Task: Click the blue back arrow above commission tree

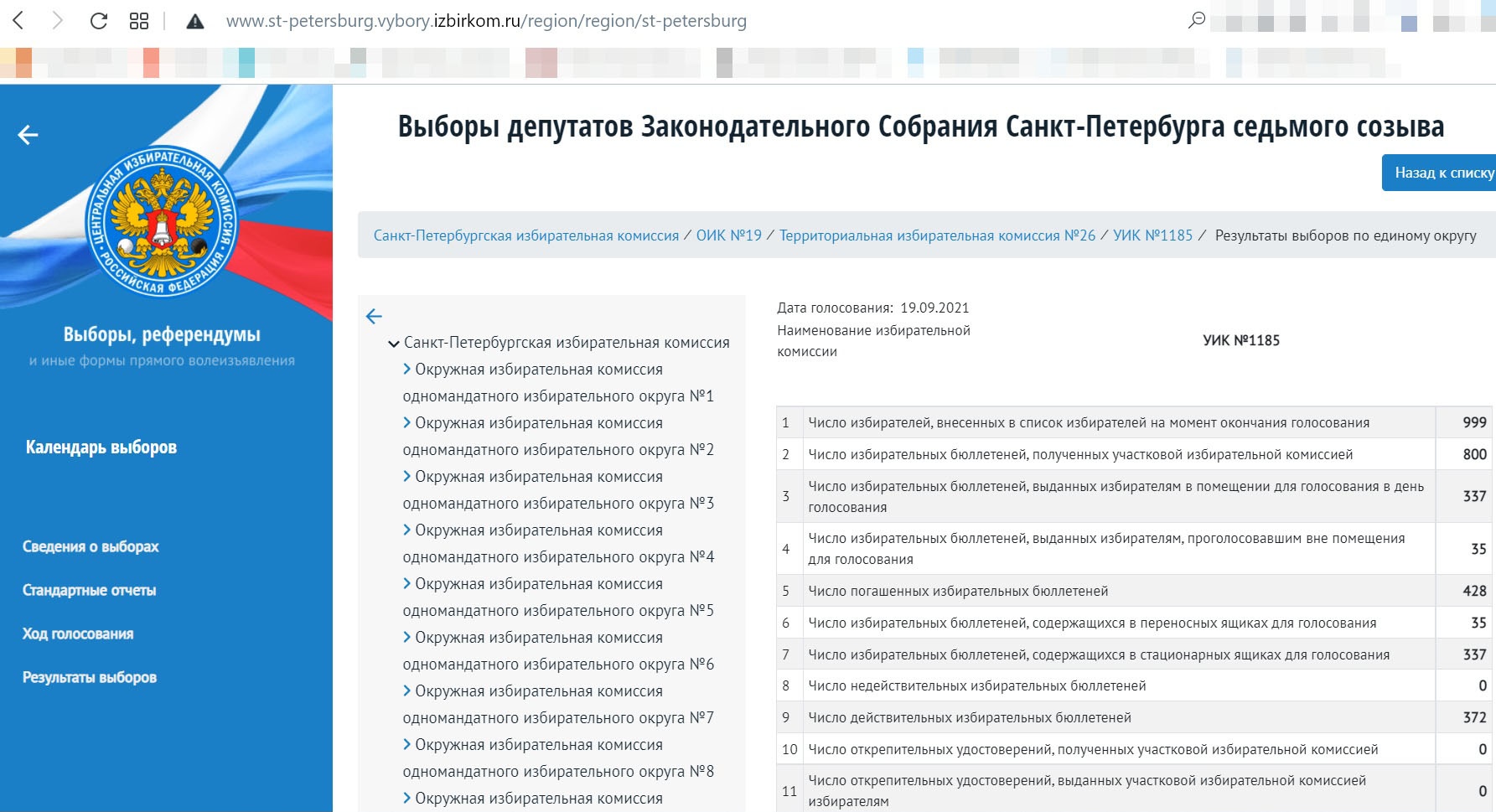Action: [374, 316]
